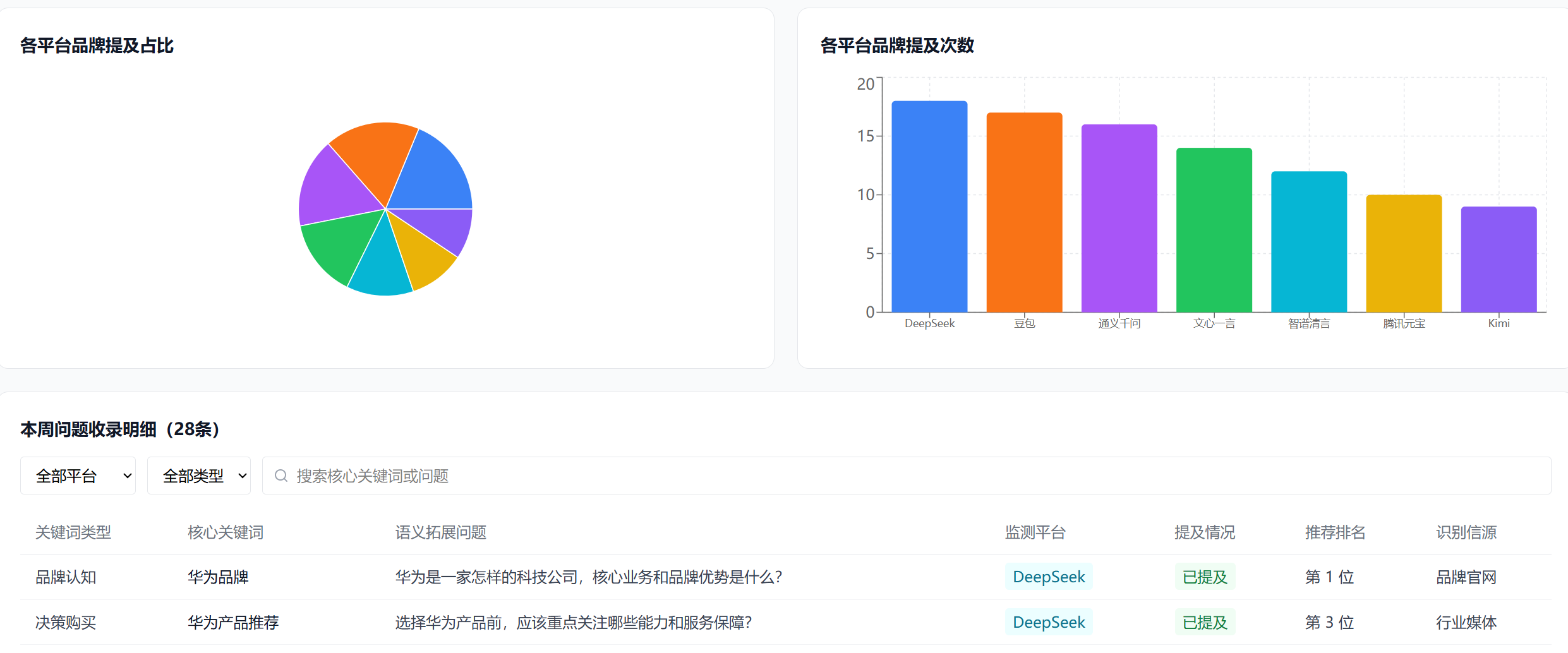Click the 通义千问 purple bar in bar chart
This screenshot has width=1568, height=653.
pos(1119,218)
